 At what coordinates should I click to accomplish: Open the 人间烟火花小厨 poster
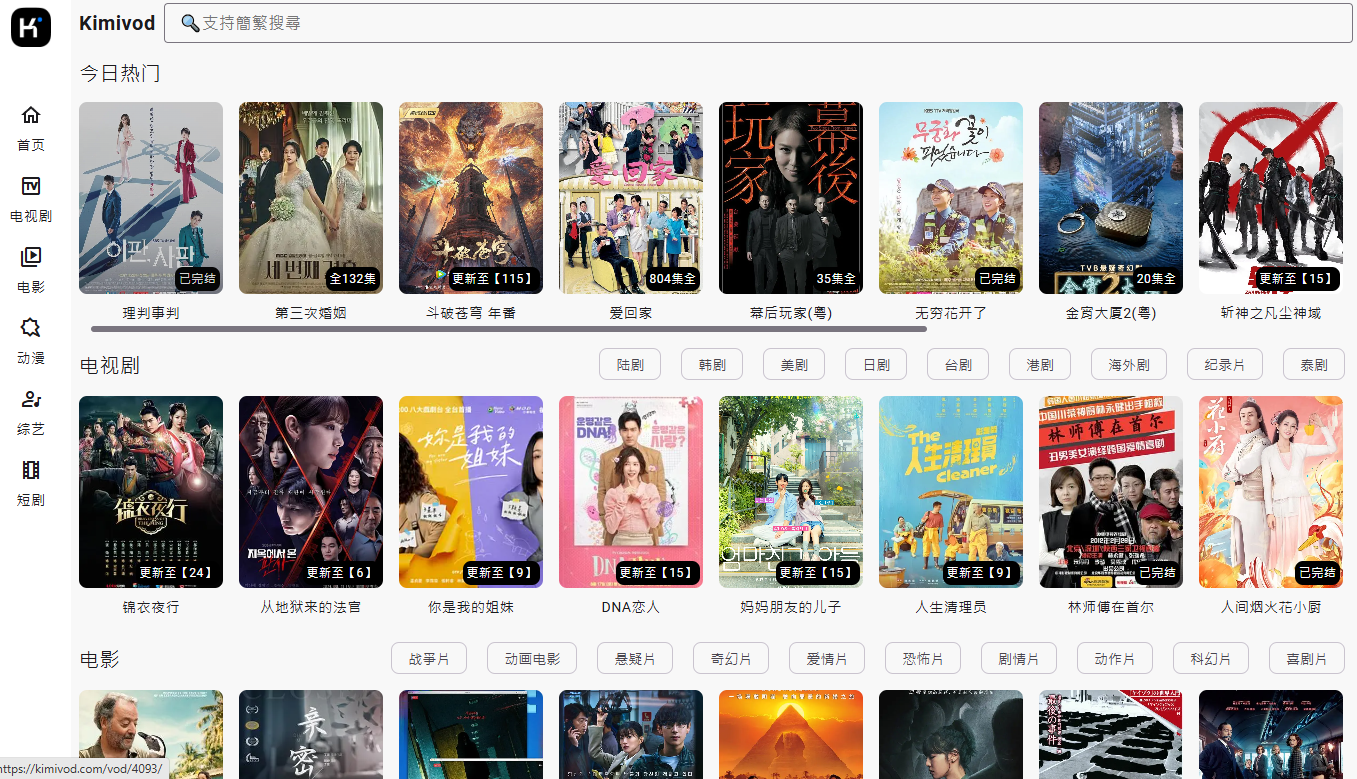1271,492
